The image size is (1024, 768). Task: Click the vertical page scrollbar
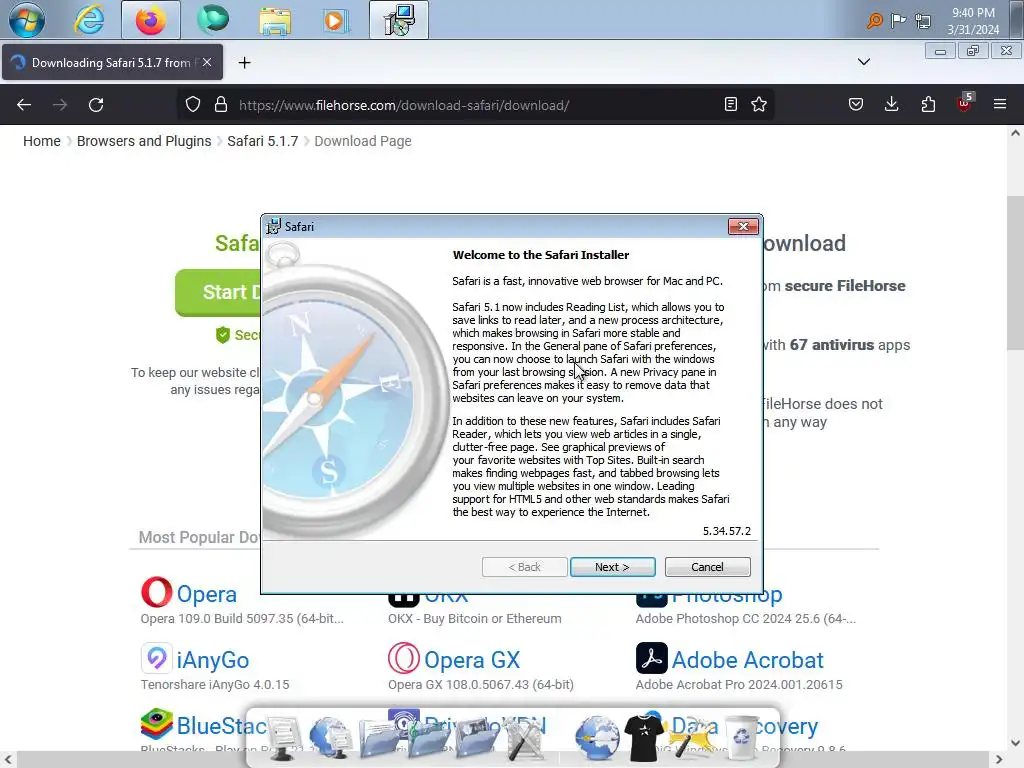pyautogui.click(x=1015, y=273)
